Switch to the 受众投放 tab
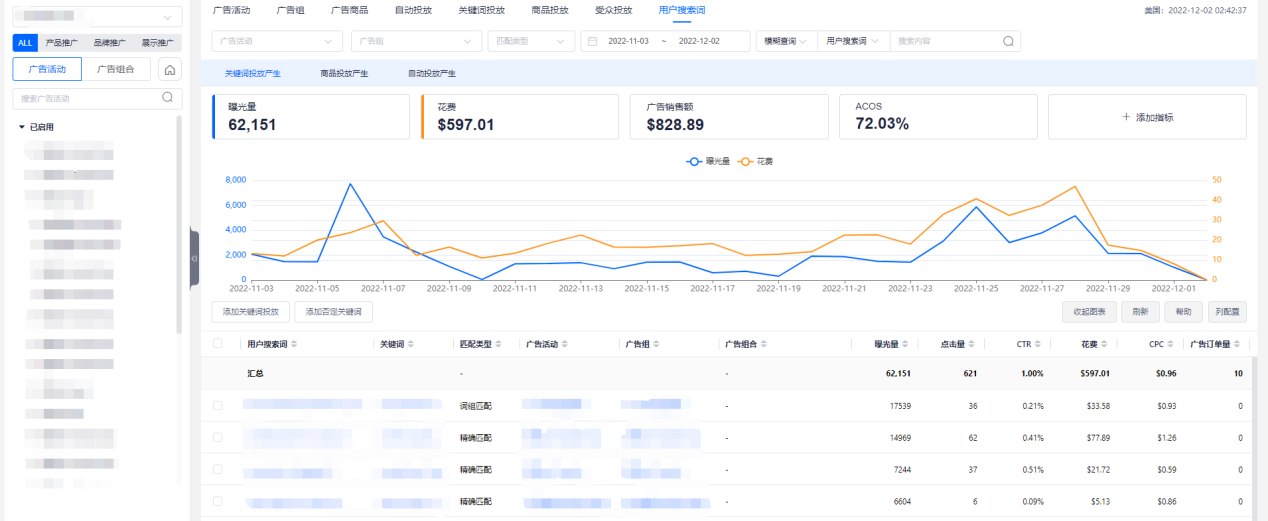The width and height of the screenshot is (1268, 521). tap(613, 9)
